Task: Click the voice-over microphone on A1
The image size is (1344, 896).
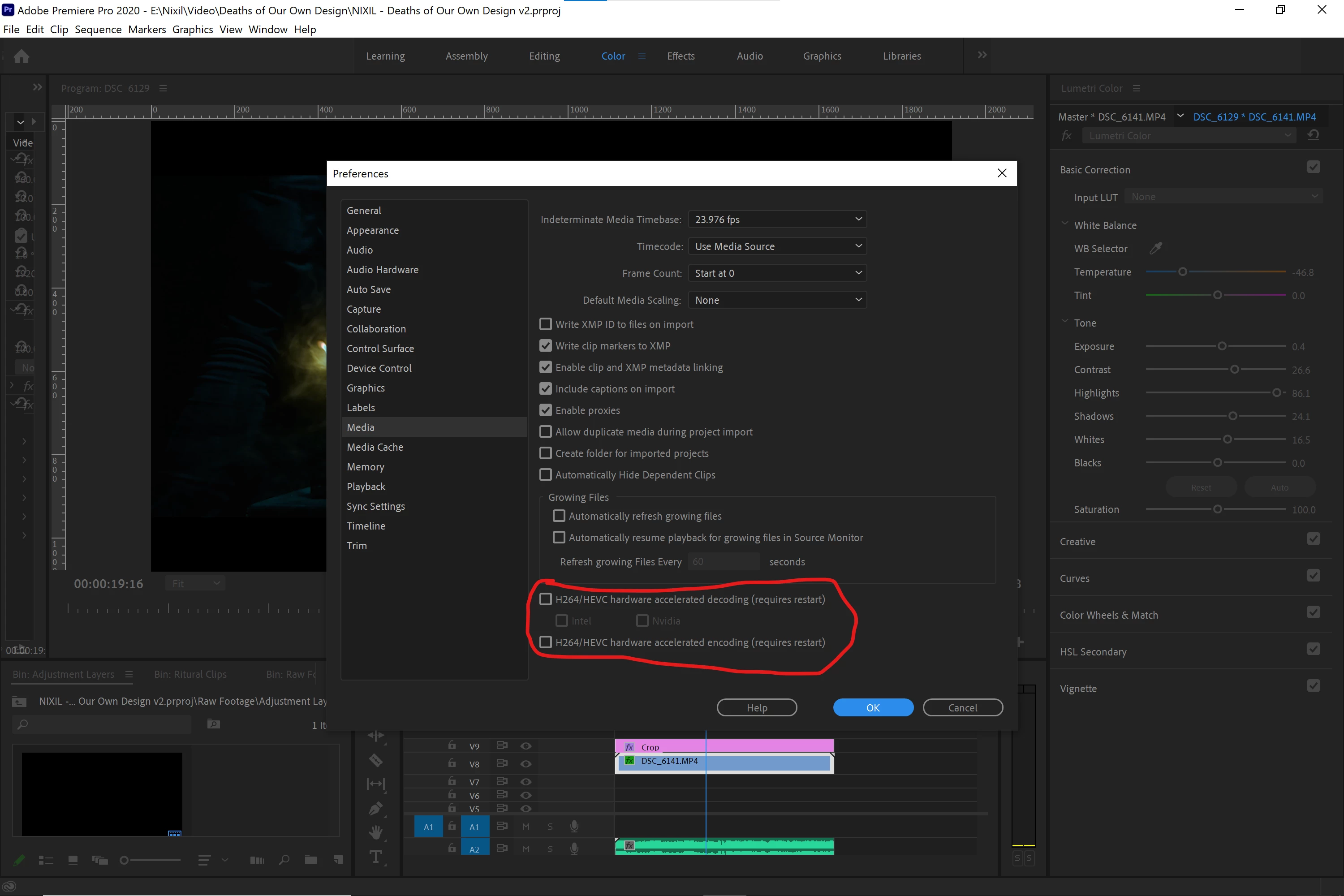Action: 574,826
